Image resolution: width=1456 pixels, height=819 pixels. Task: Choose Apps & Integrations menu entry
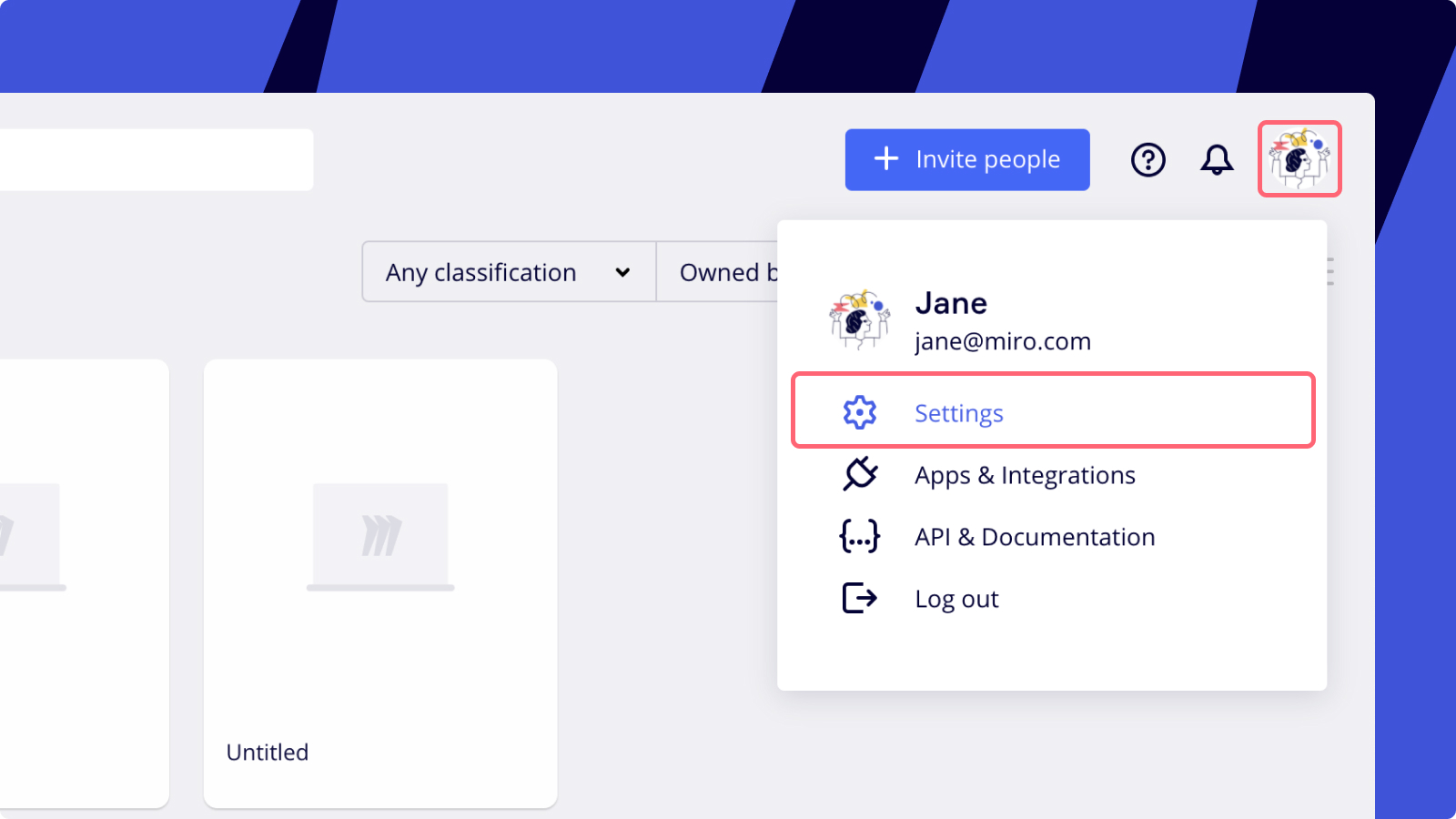click(x=1025, y=475)
